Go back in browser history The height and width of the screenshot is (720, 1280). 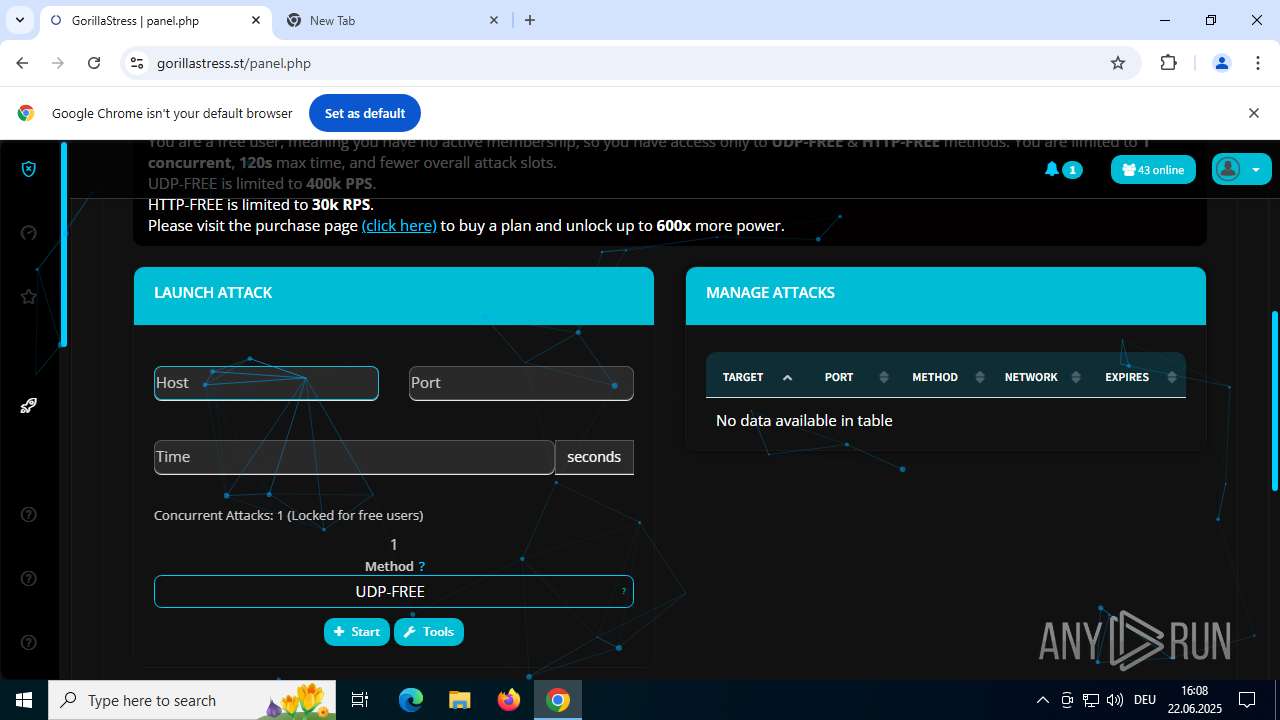22,63
